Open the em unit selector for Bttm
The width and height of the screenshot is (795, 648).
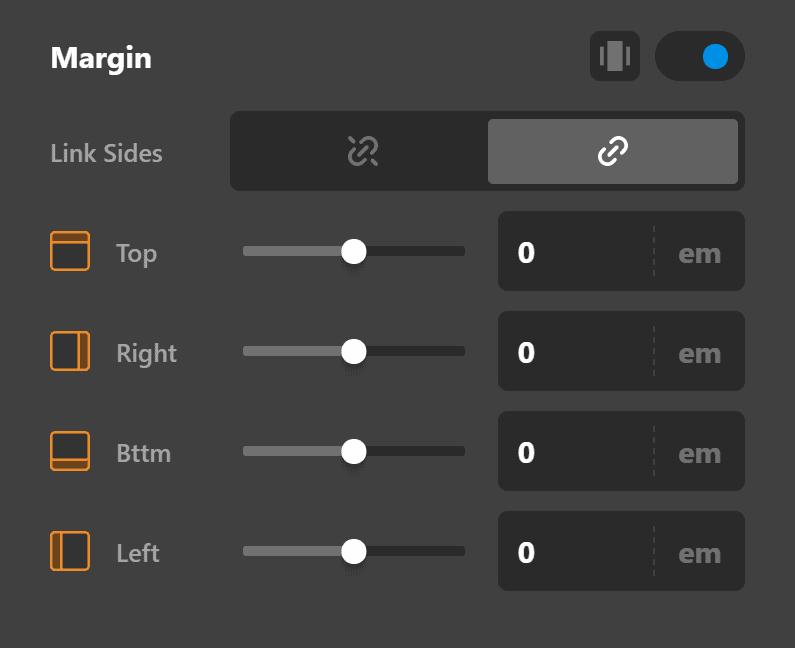point(700,453)
